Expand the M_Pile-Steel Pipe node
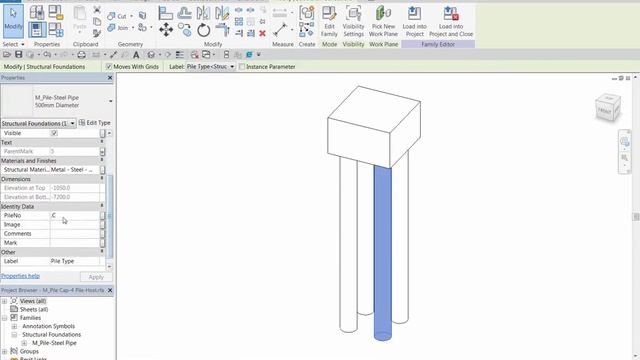This screenshot has width=640, height=360. click(x=24, y=343)
